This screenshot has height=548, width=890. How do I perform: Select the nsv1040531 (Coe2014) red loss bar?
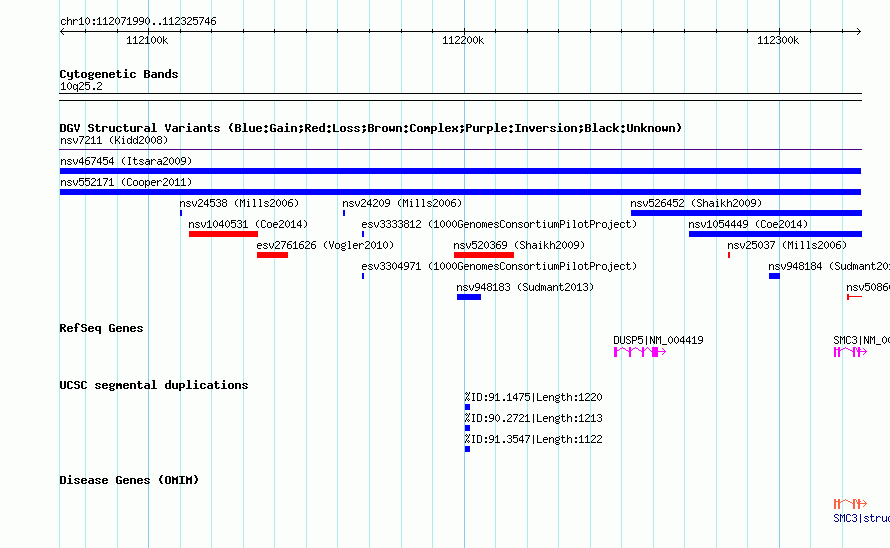[x=223, y=234]
